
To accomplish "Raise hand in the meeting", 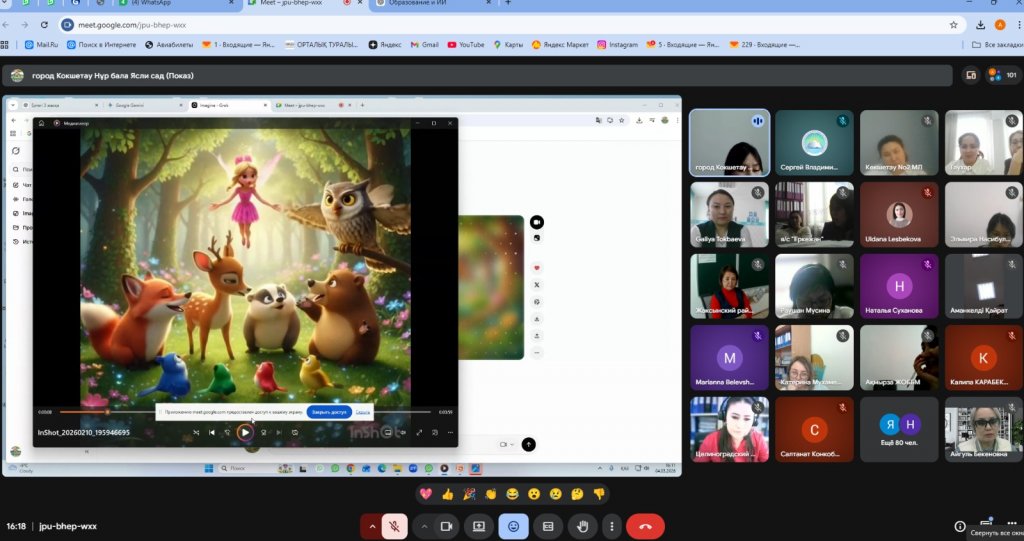I will pos(582,526).
